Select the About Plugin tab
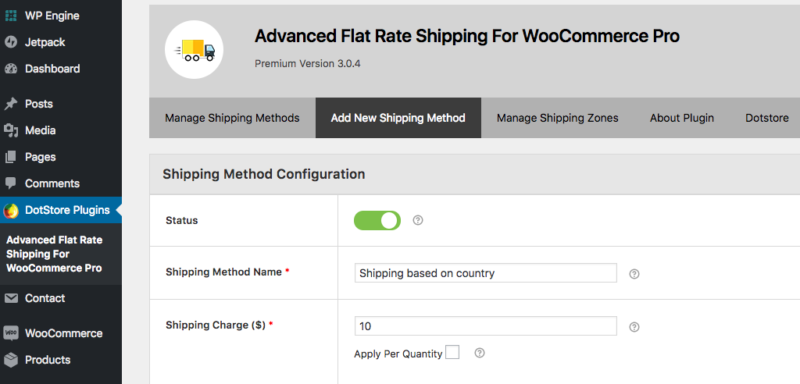The width and height of the screenshot is (800, 384). tap(682, 118)
